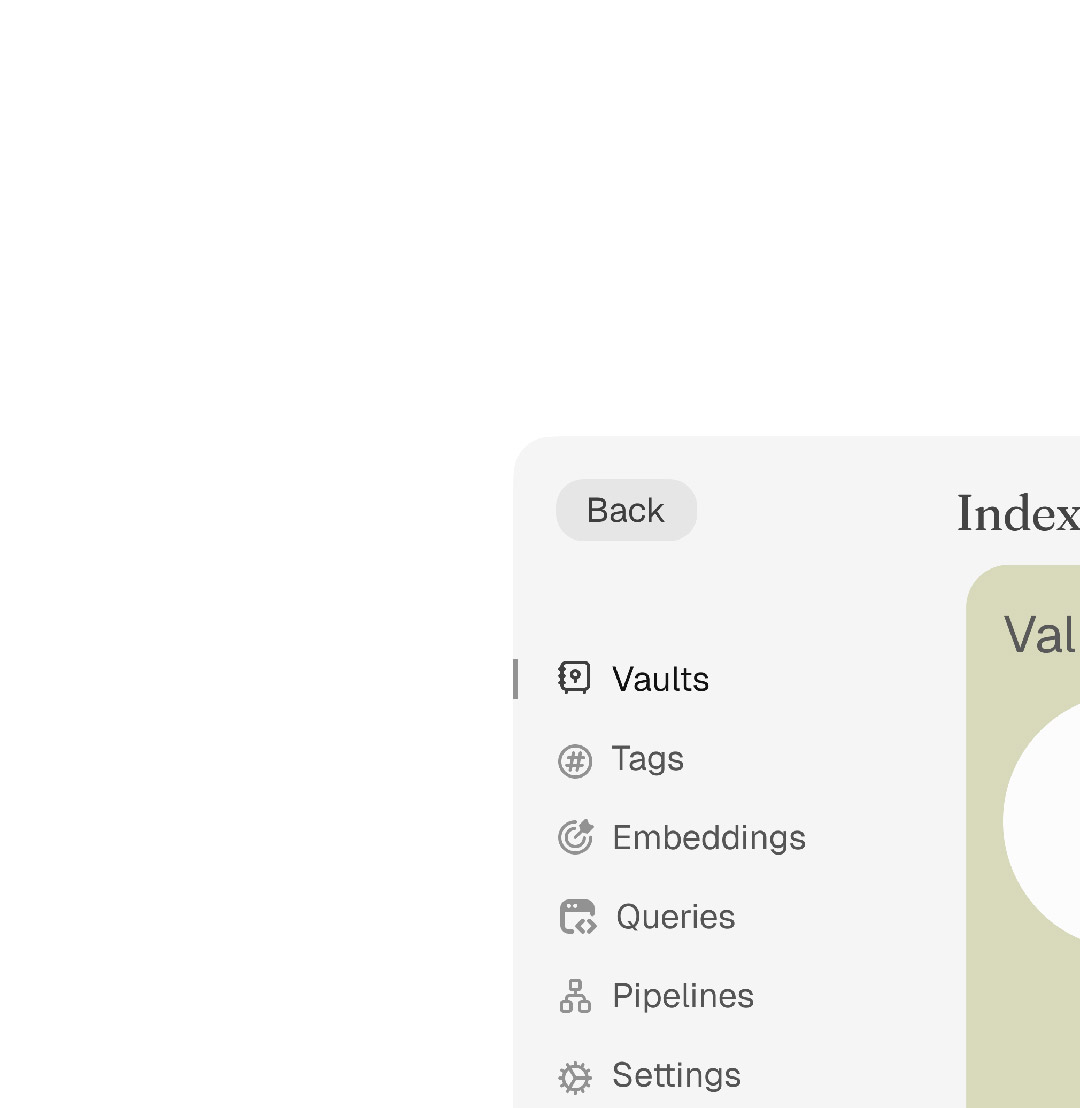Navigate to the Vaults section
The height and width of the screenshot is (1108, 1080).
click(x=660, y=679)
